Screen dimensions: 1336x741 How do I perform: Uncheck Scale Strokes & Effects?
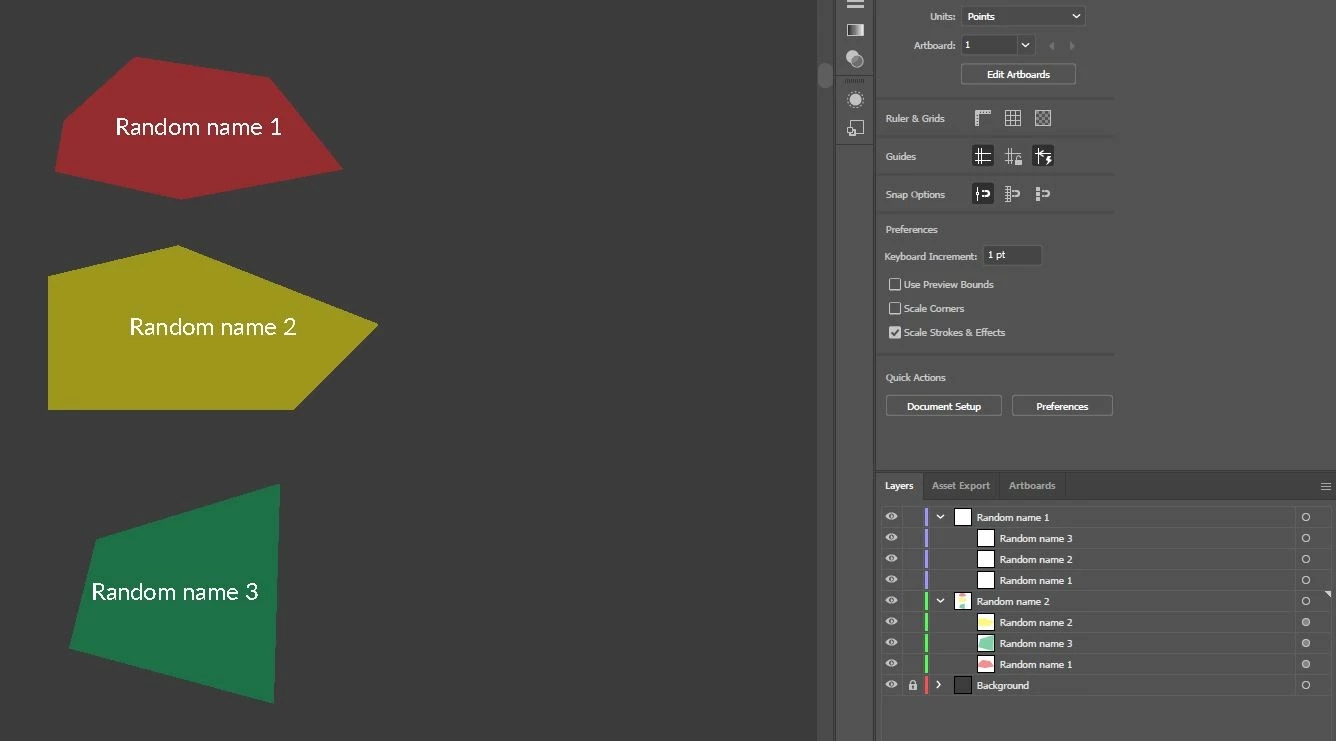point(895,333)
